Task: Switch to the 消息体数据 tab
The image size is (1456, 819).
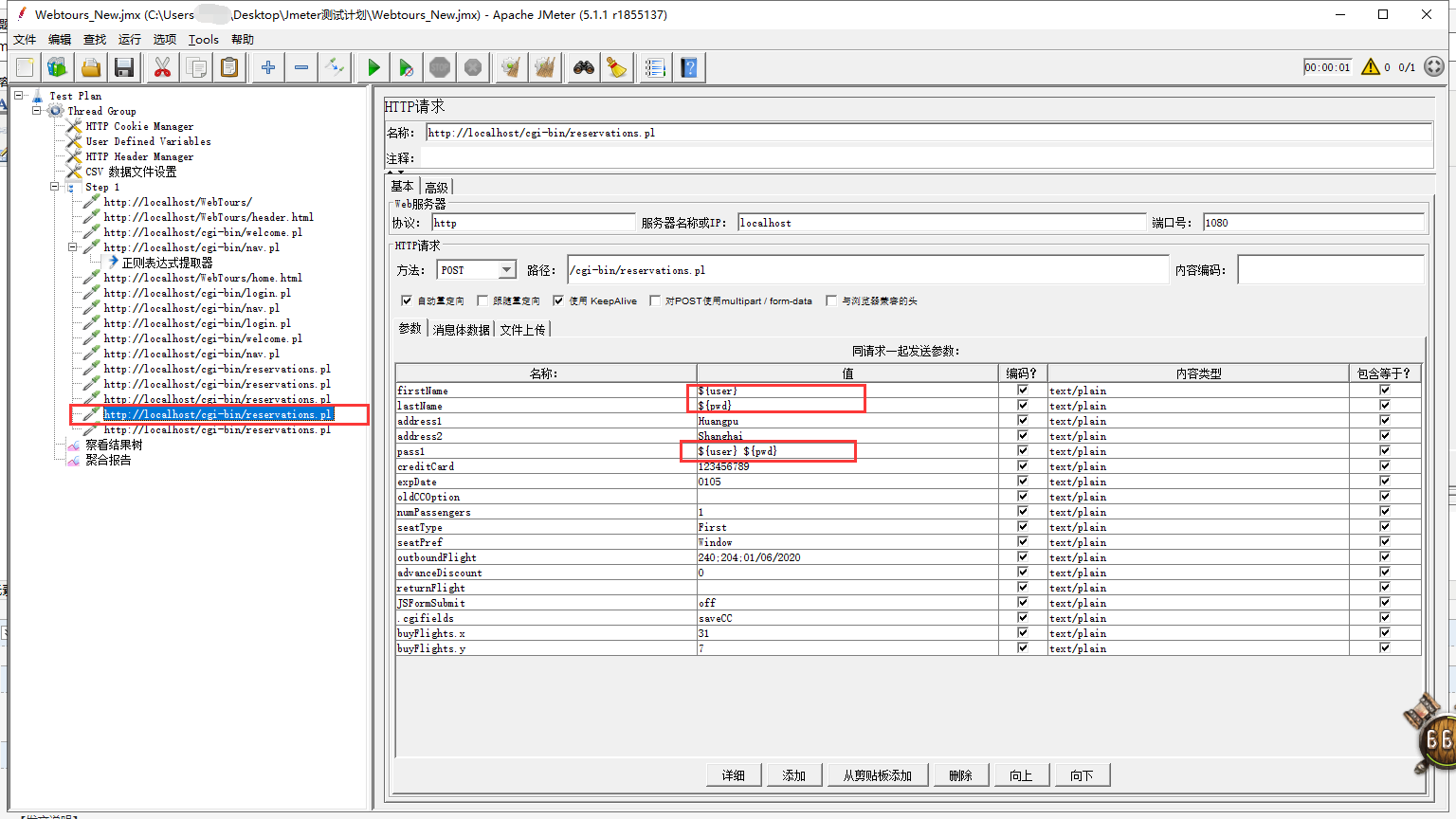Action: click(x=462, y=329)
